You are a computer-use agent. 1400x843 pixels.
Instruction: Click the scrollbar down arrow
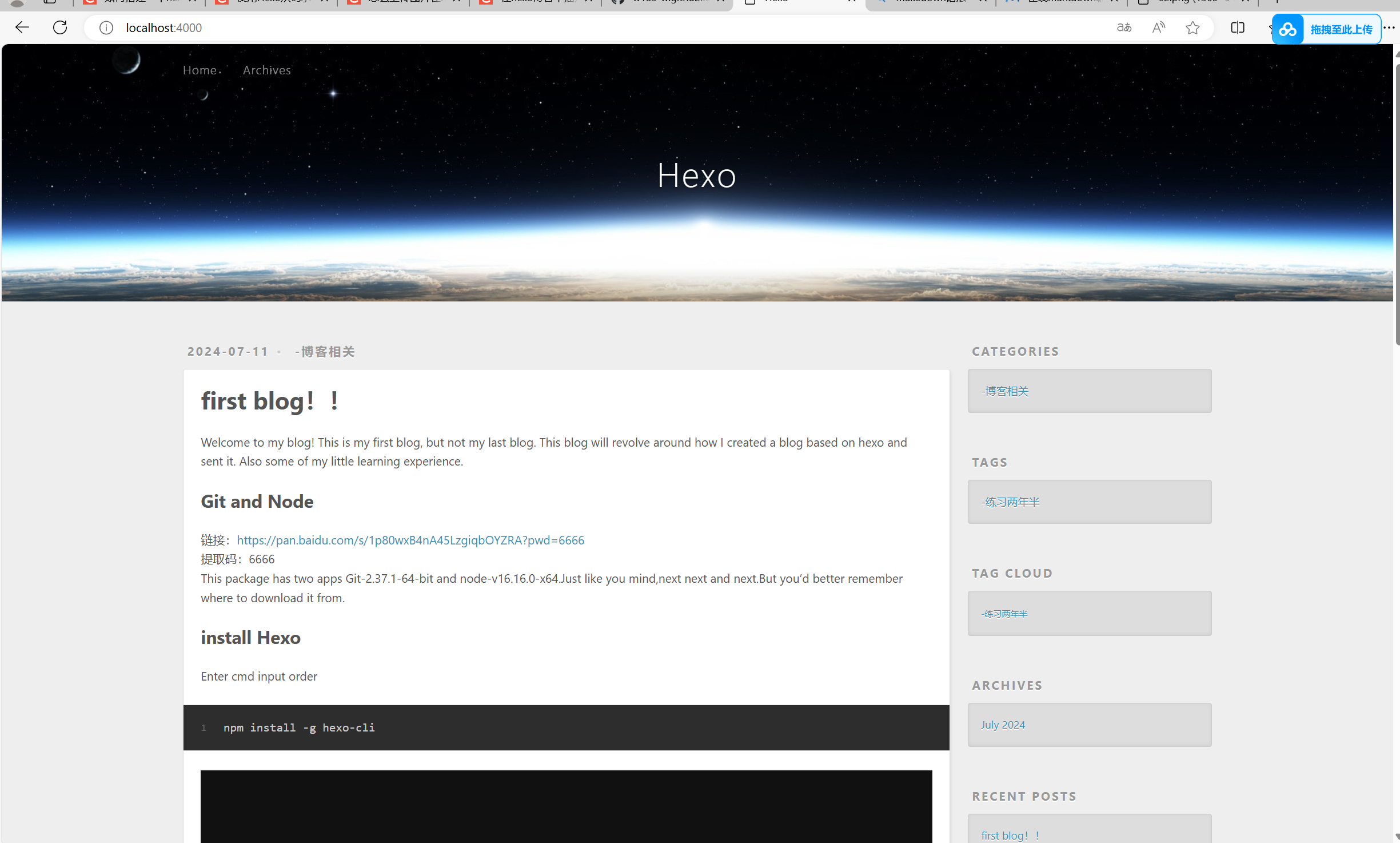pos(1397,837)
